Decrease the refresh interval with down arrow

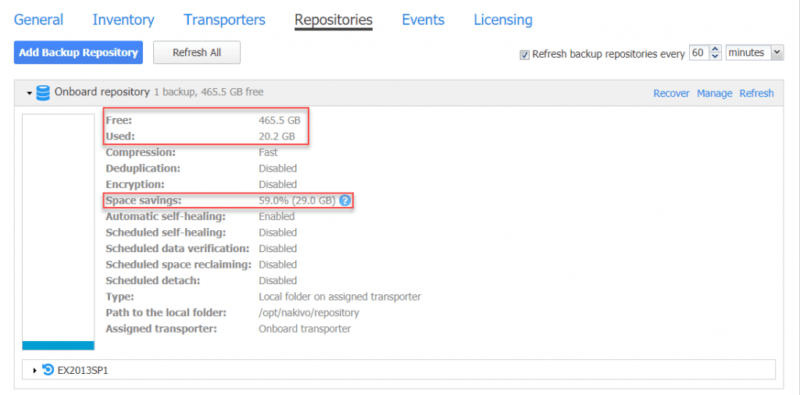[715, 56]
